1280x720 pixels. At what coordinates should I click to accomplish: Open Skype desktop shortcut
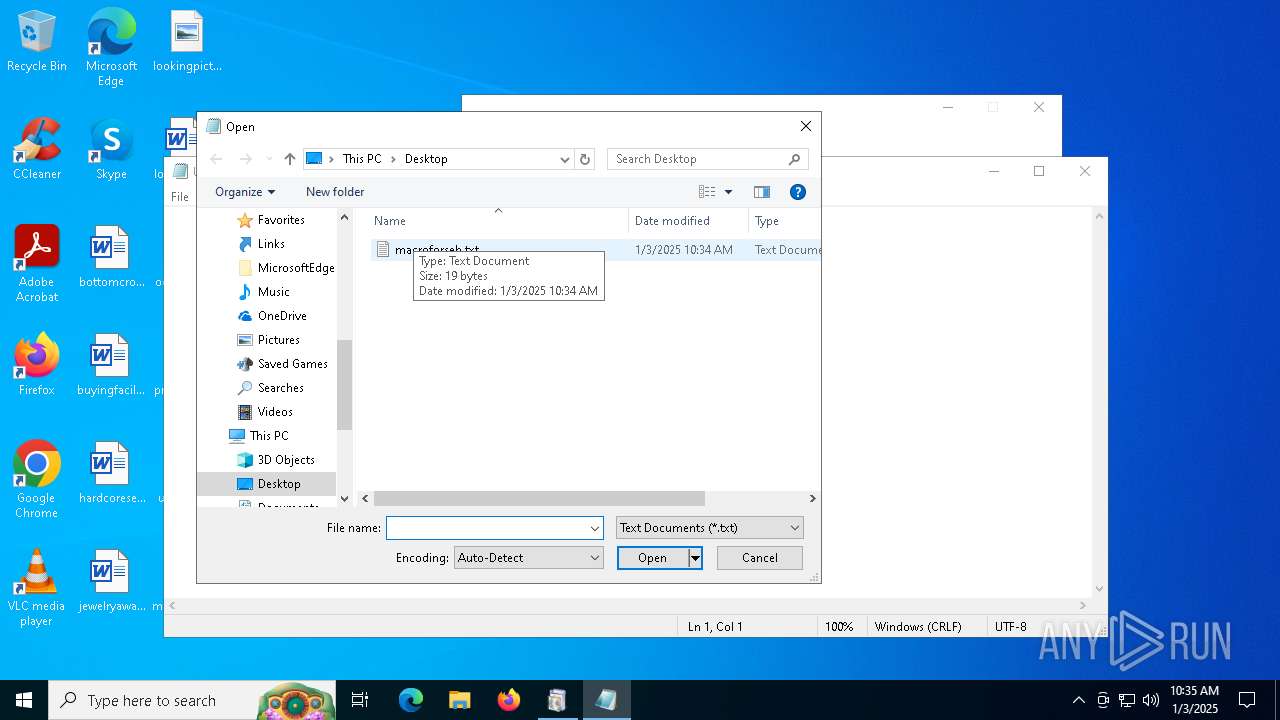(111, 150)
